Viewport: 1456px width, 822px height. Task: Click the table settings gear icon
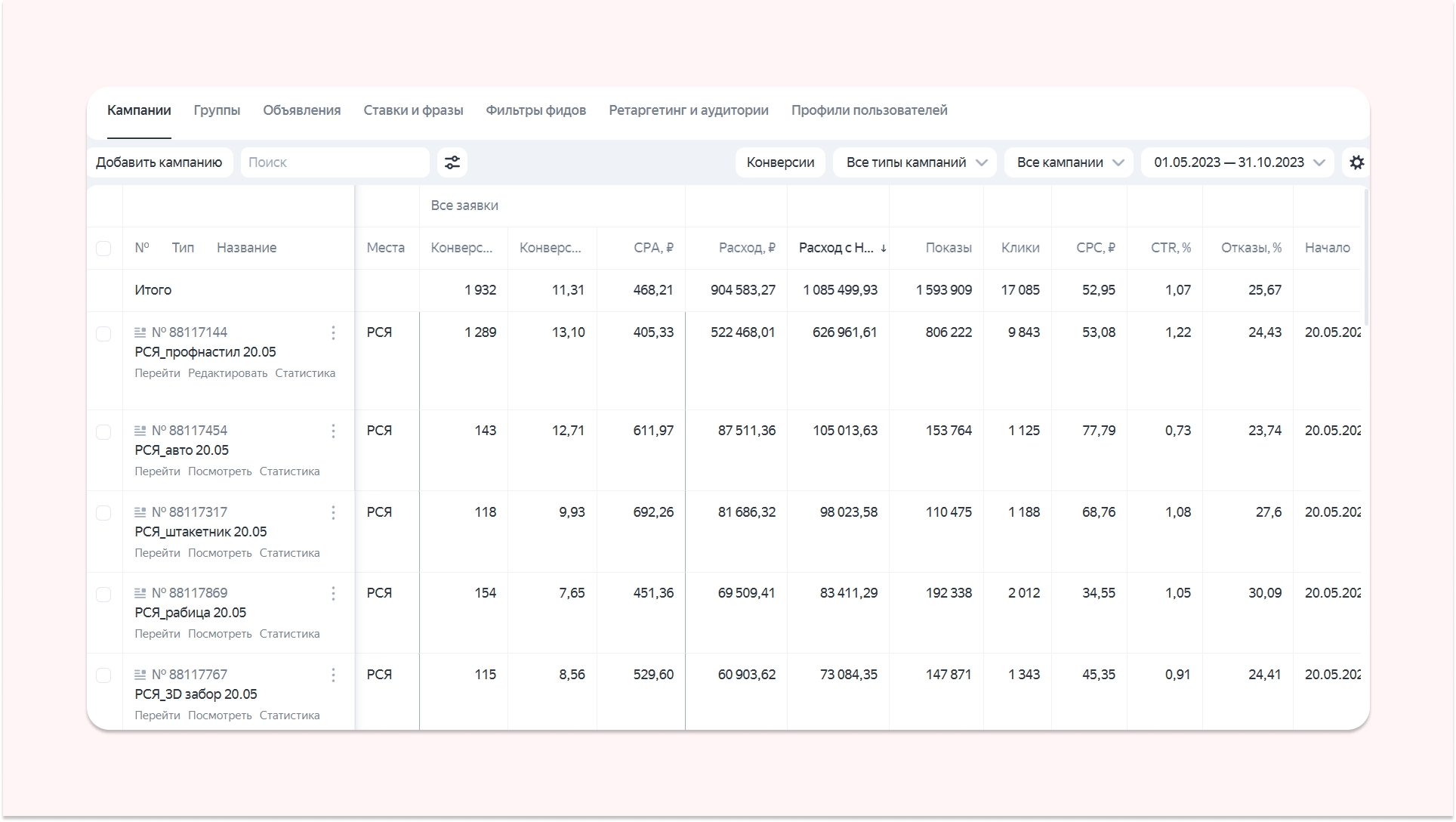[1356, 162]
